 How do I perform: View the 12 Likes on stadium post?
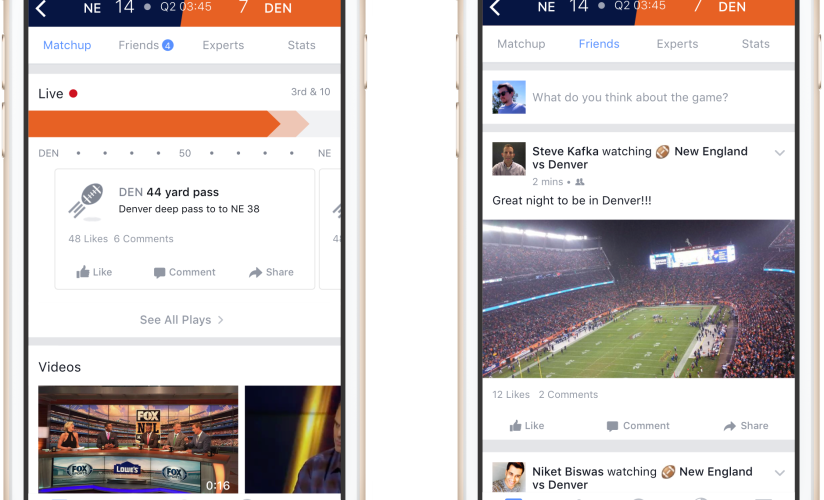click(511, 394)
